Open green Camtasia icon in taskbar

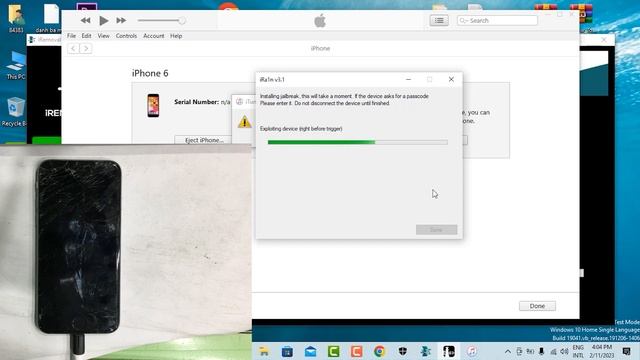coord(333,351)
